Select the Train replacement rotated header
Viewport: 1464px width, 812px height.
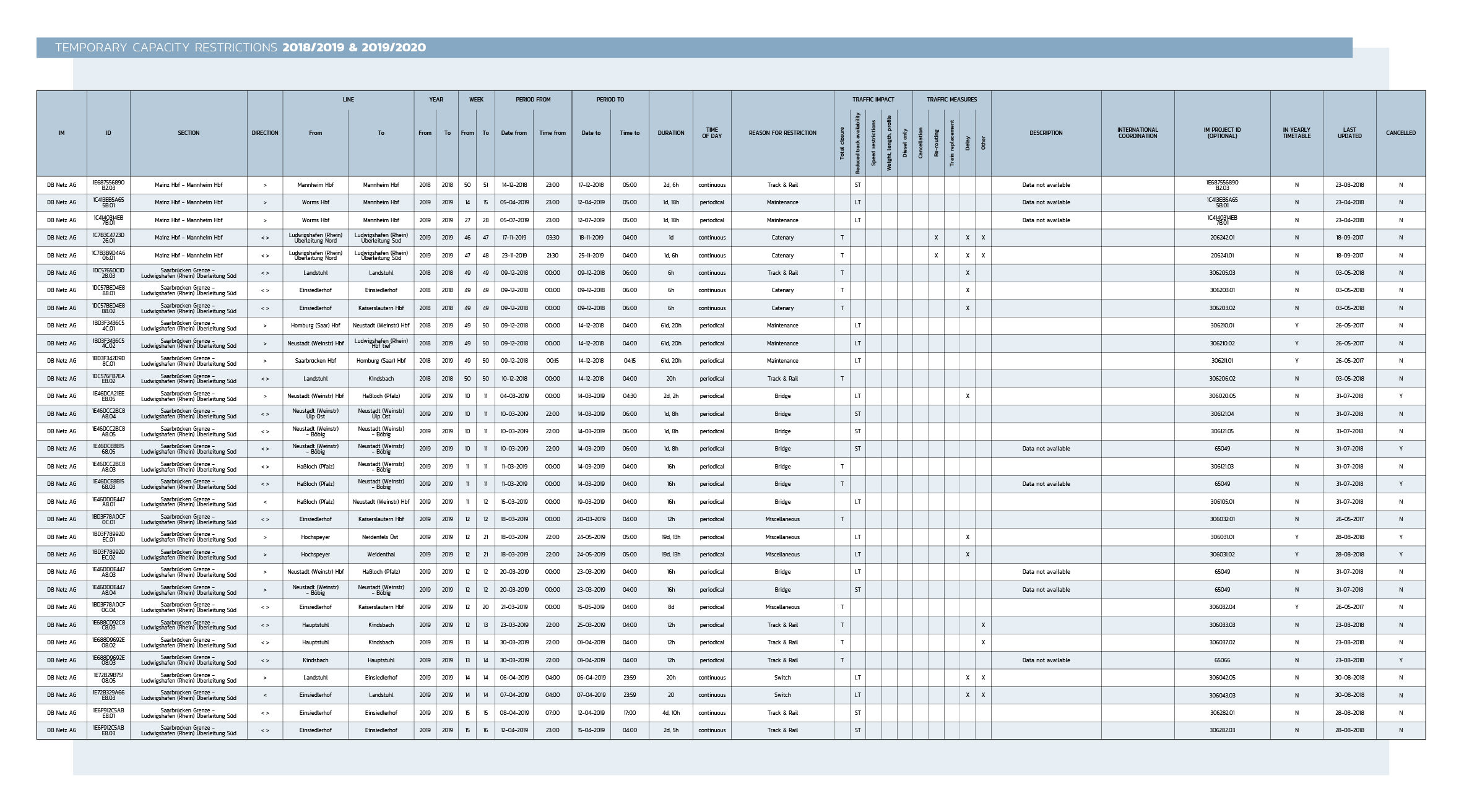click(x=951, y=143)
